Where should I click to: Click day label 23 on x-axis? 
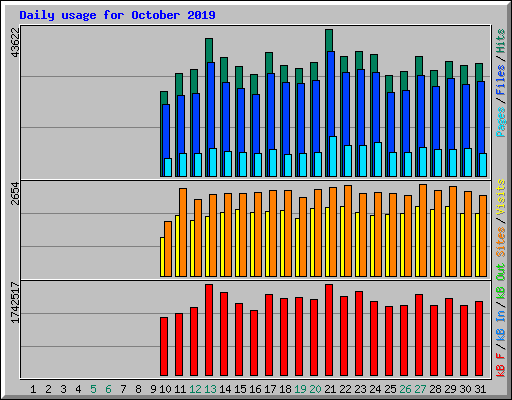360,389
